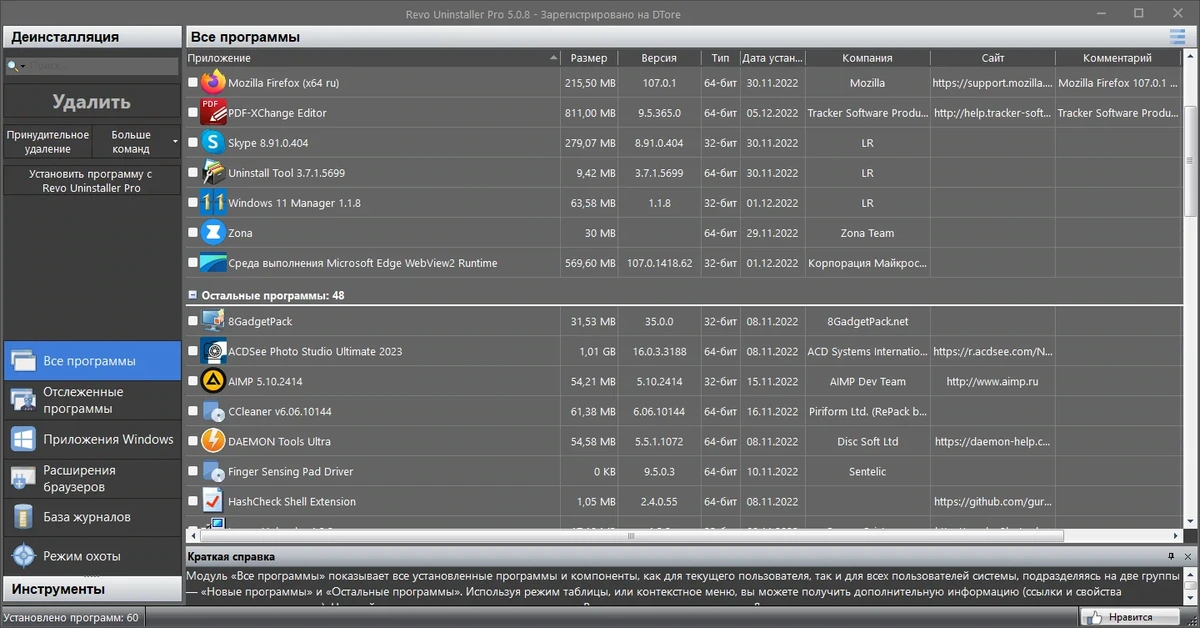Viewport: 1200px width, 628px height.
Task: Click the Удалить button
Action: [x=92, y=102]
